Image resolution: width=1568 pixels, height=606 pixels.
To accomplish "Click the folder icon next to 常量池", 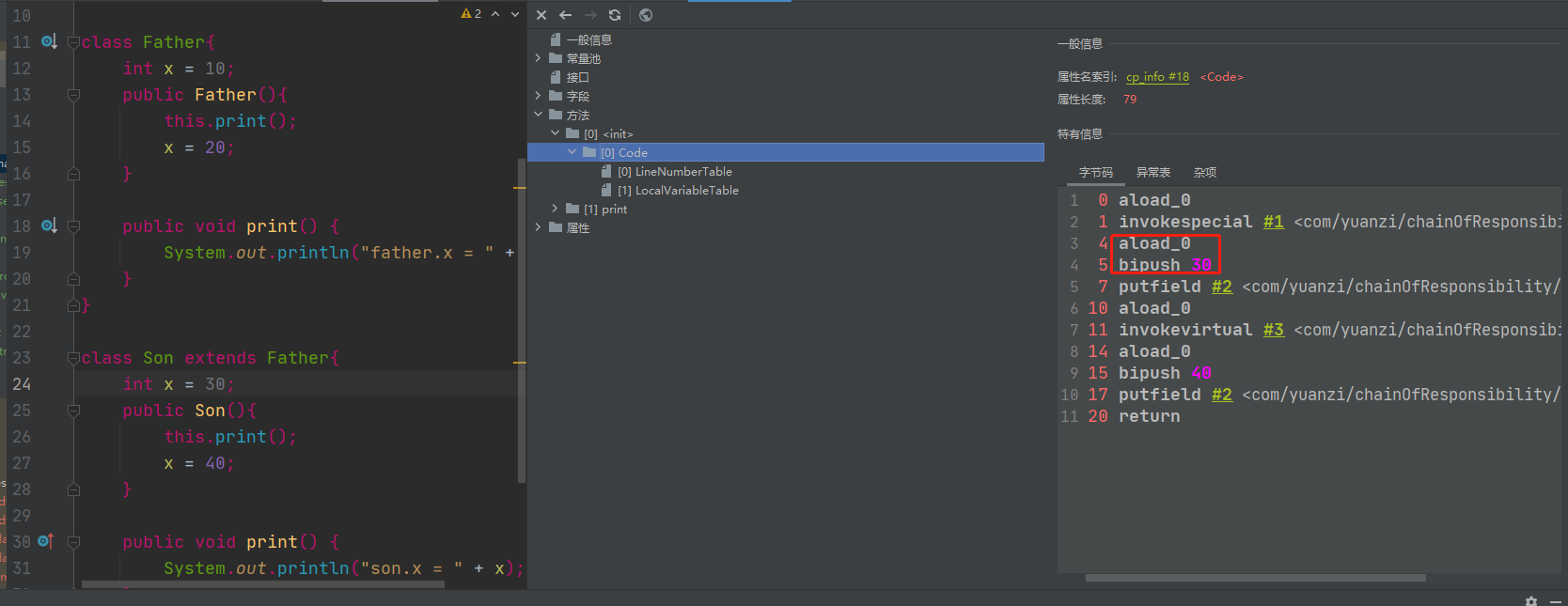I will 556,58.
